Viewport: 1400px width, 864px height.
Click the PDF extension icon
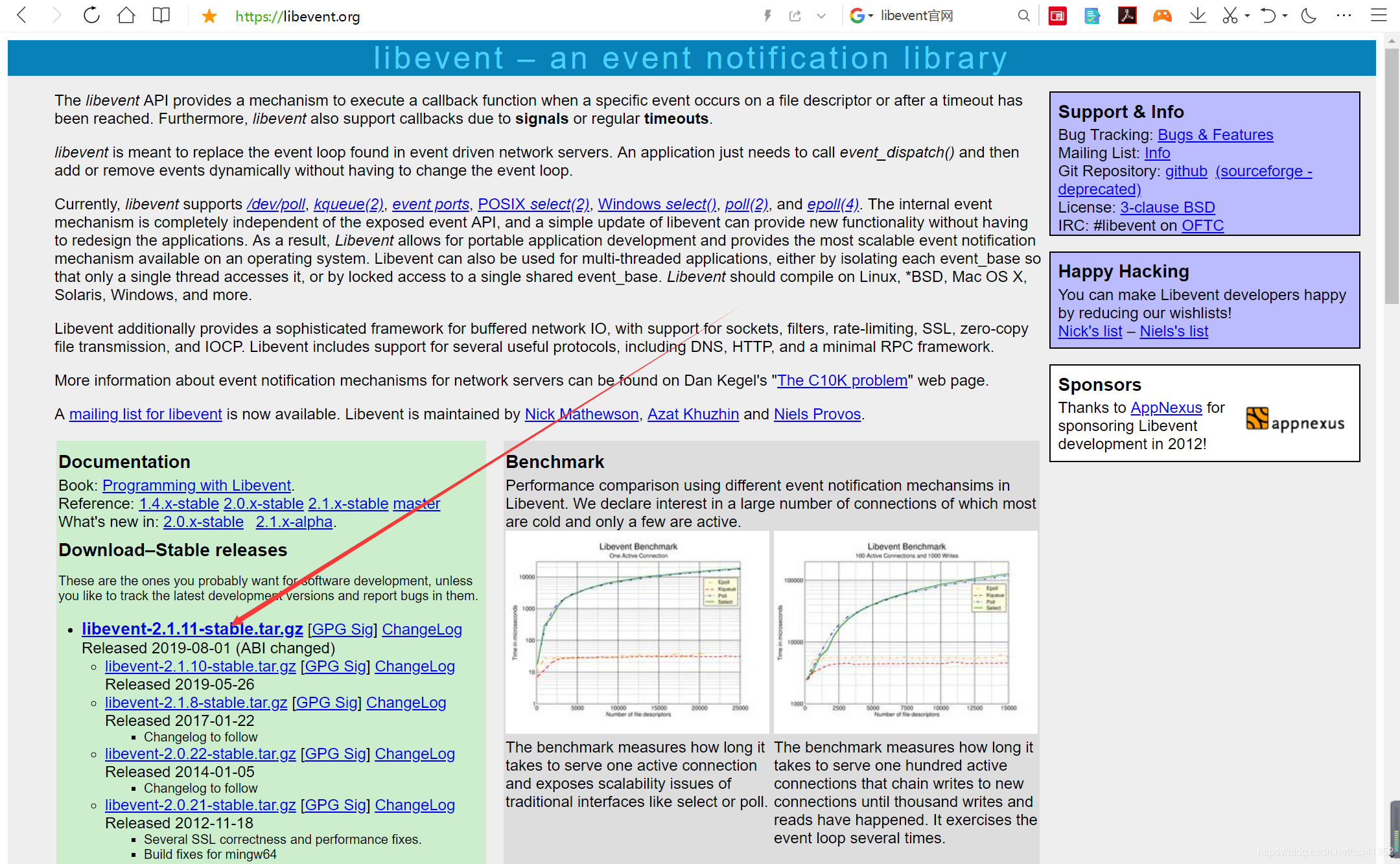pos(1127,16)
